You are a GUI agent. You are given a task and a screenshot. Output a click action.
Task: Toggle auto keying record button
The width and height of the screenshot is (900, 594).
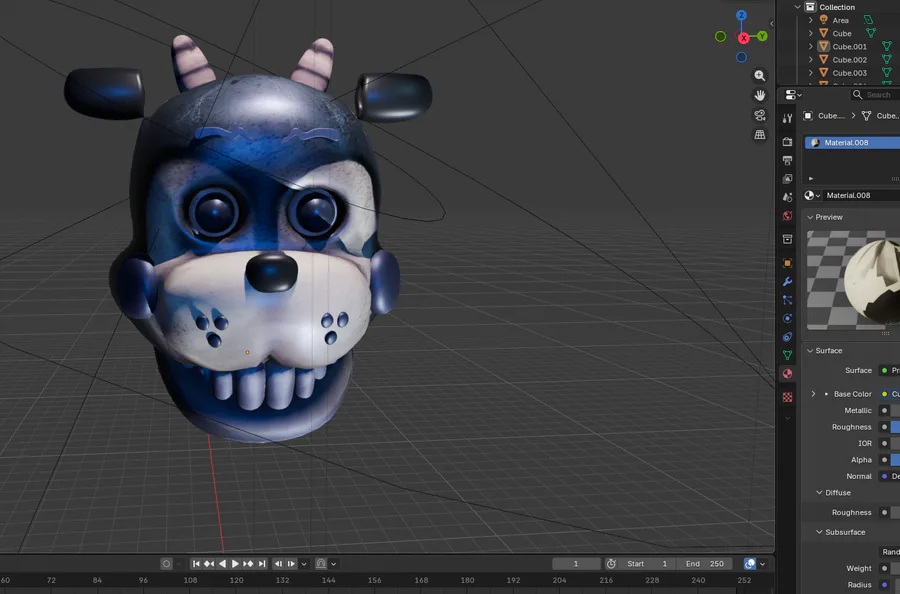(x=166, y=564)
